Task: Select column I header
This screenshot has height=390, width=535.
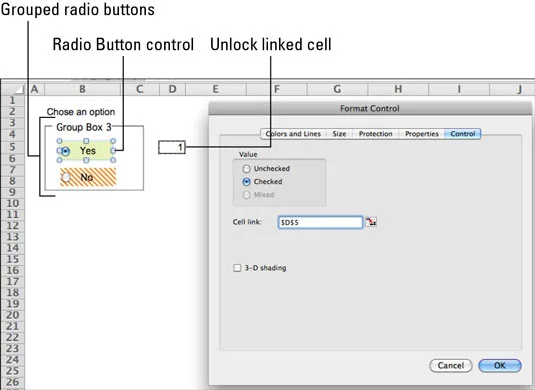Action: (459, 89)
